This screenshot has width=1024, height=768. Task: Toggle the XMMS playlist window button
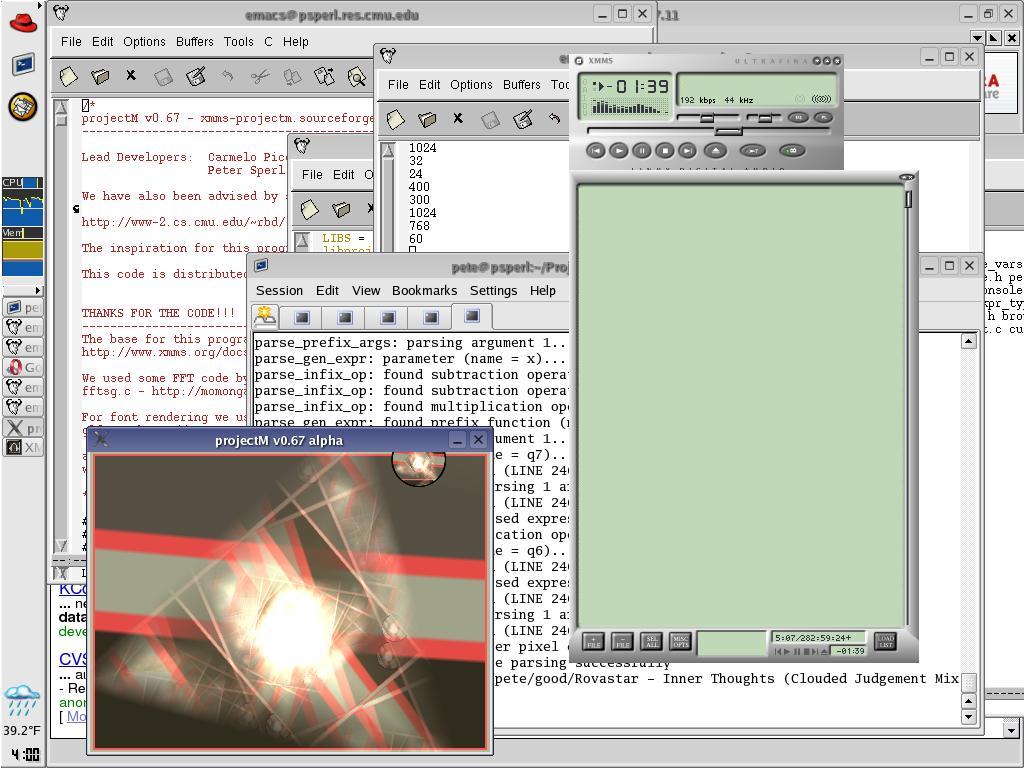pyautogui.click(x=823, y=118)
